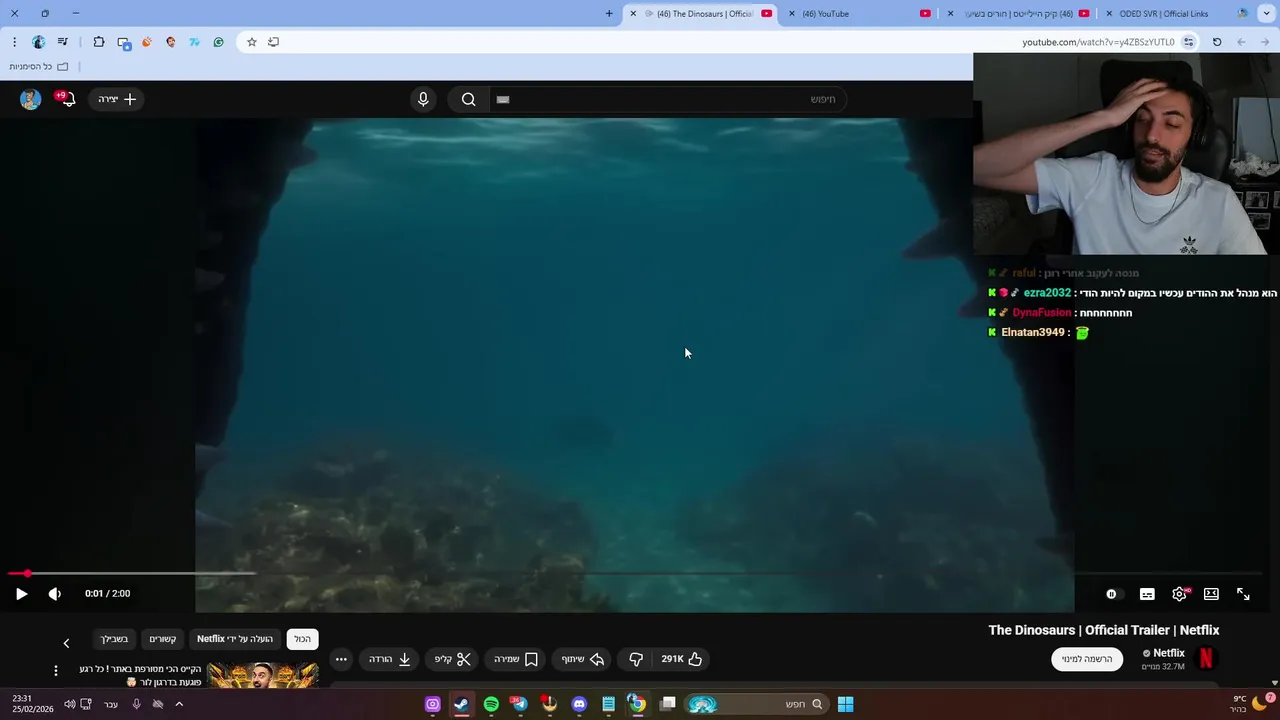Reload the page with the refresh icon
Image resolution: width=1280 pixels, height=720 pixels.
[1217, 42]
